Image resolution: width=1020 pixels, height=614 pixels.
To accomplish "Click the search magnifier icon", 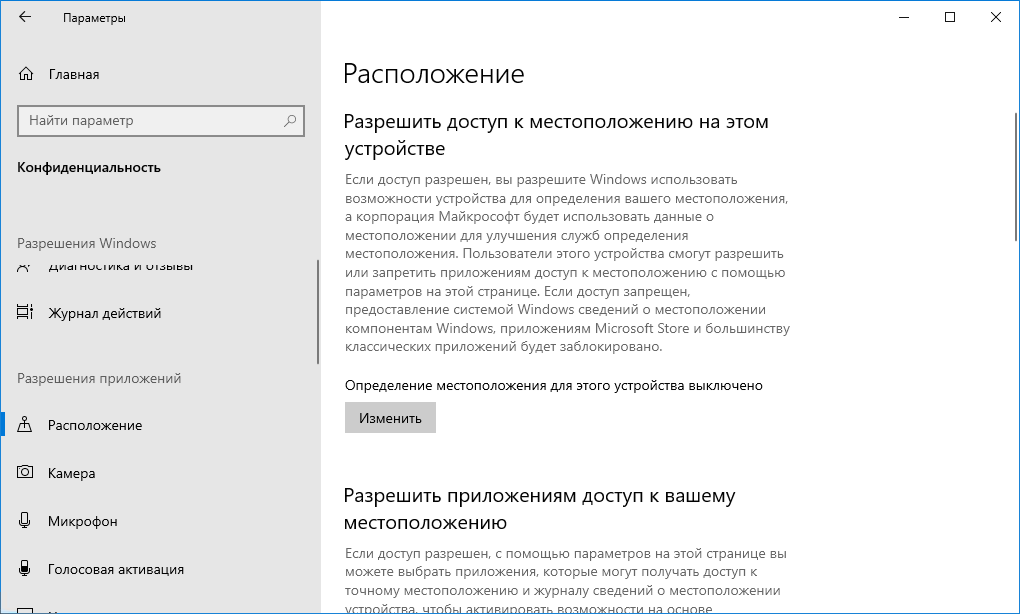I will point(289,120).
